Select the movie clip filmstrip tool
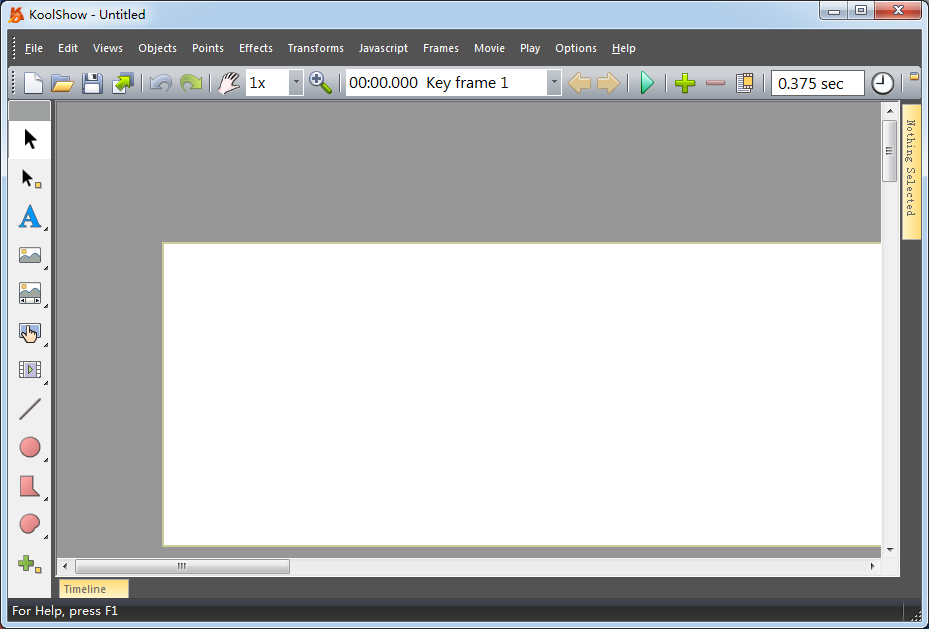The width and height of the screenshot is (929, 629). coord(30,370)
